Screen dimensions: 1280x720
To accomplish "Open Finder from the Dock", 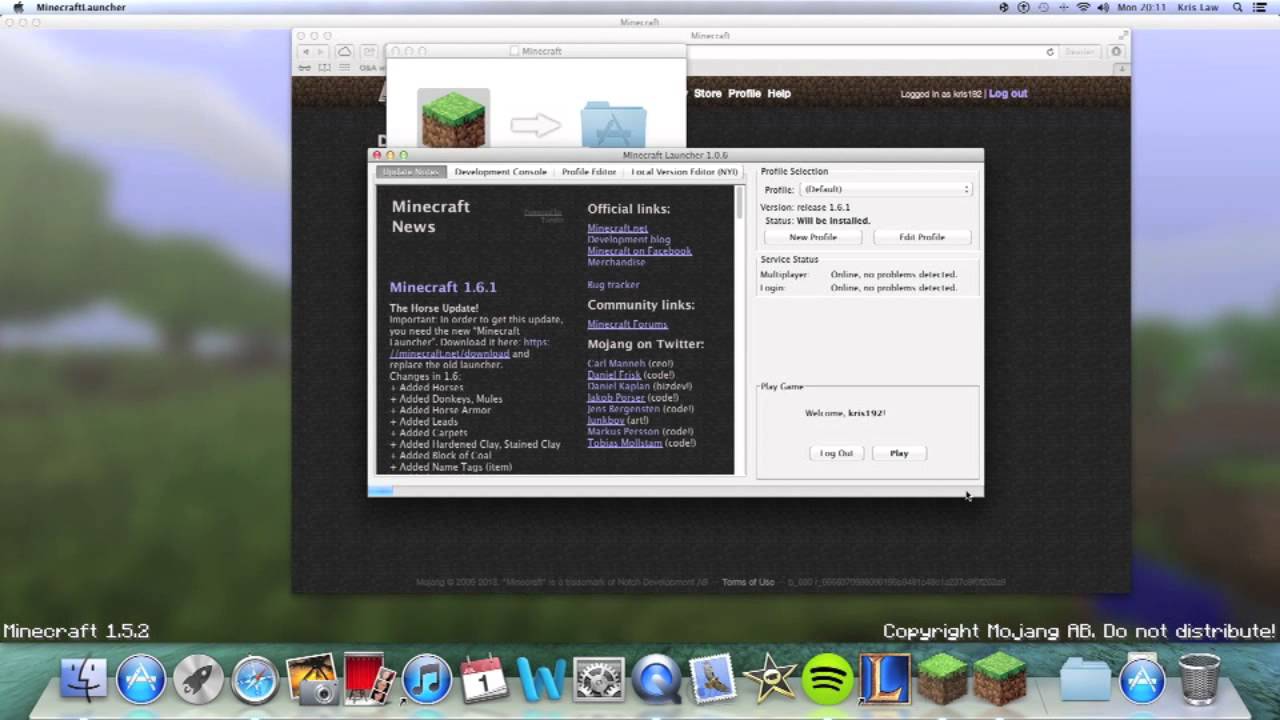I will pyautogui.click(x=84, y=679).
